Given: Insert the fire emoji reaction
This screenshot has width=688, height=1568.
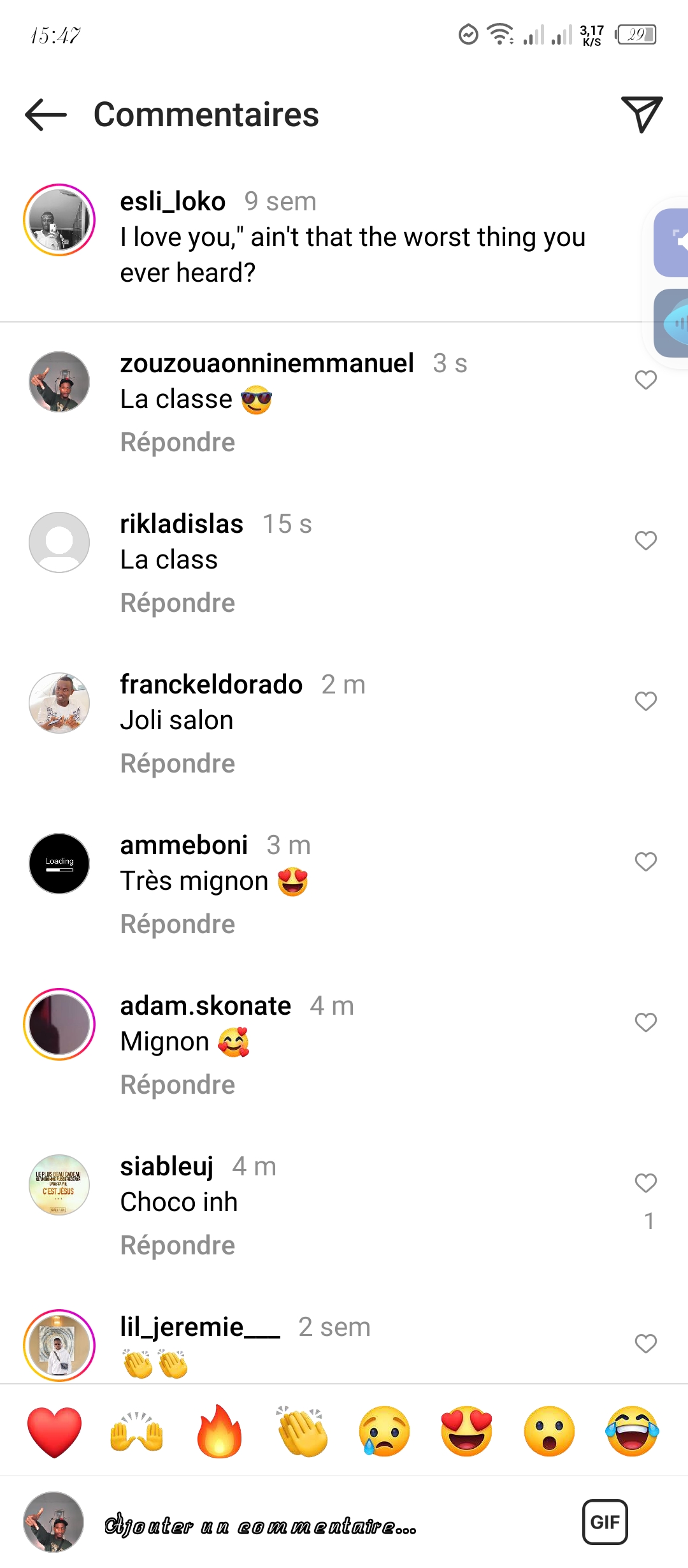Looking at the screenshot, I should [x=219, y=1432].
